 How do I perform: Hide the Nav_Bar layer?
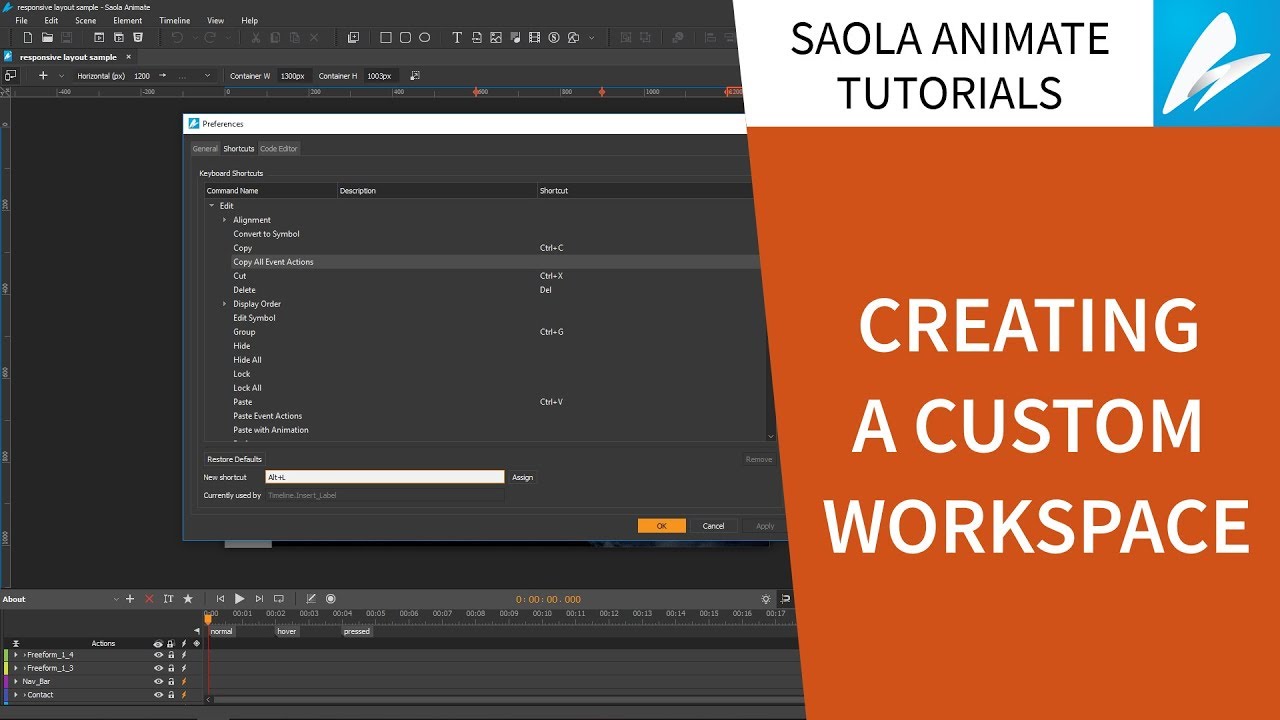coord(158,682)
